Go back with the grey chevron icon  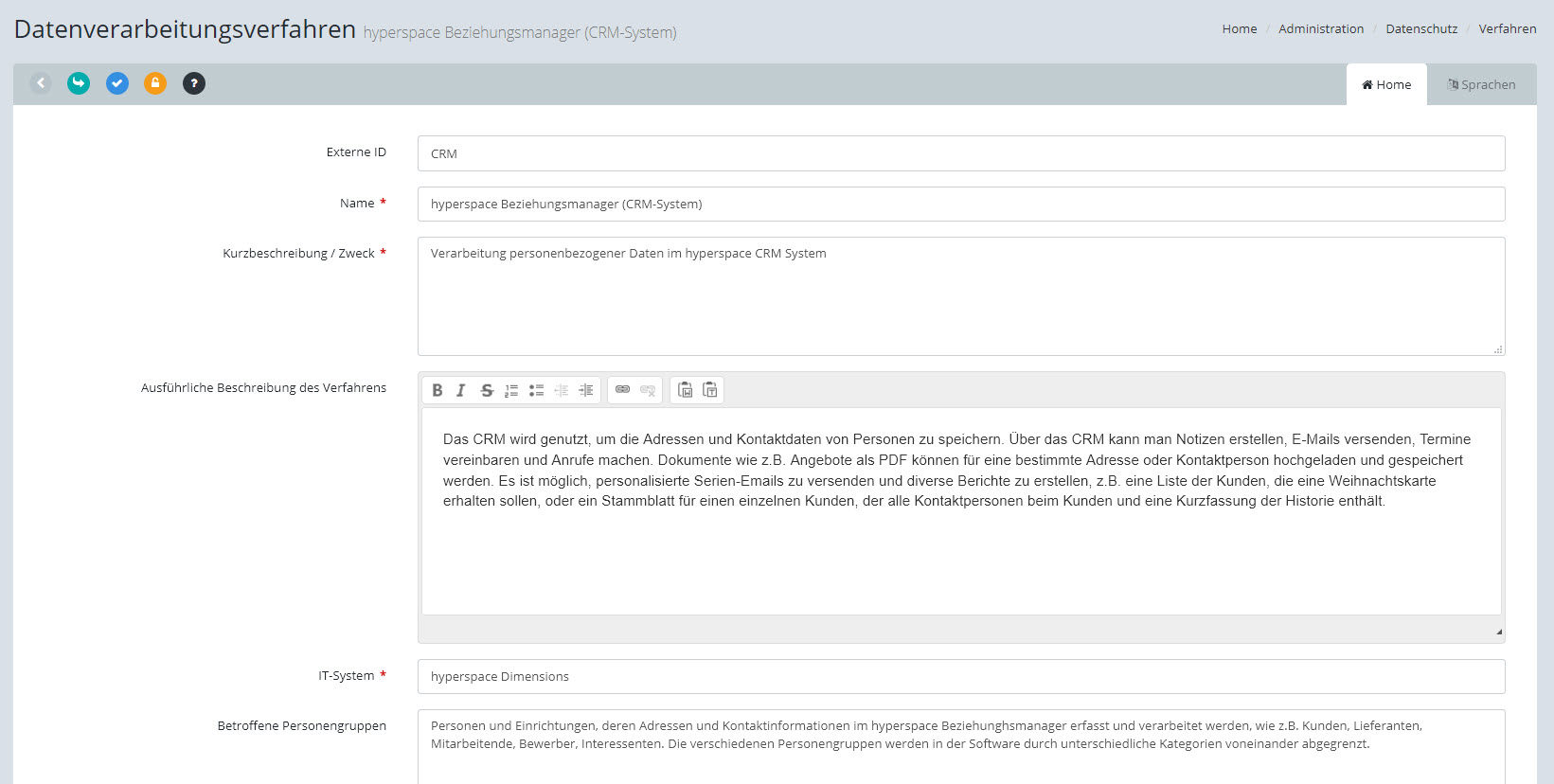coord(41,83)
